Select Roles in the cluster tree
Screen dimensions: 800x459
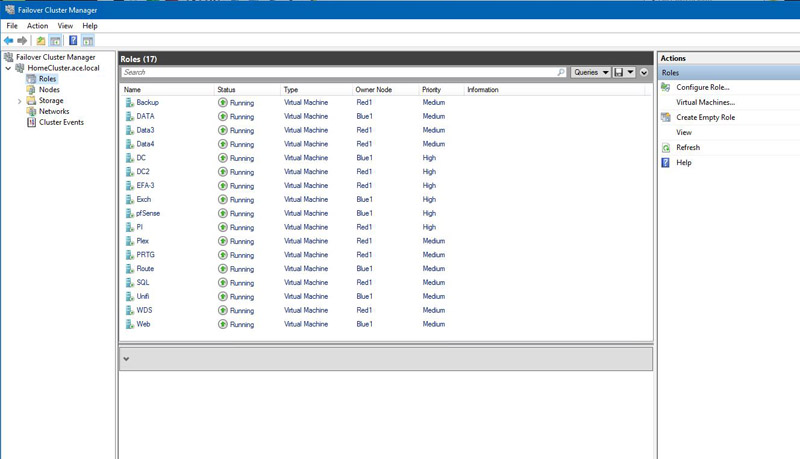pos(47,79)
